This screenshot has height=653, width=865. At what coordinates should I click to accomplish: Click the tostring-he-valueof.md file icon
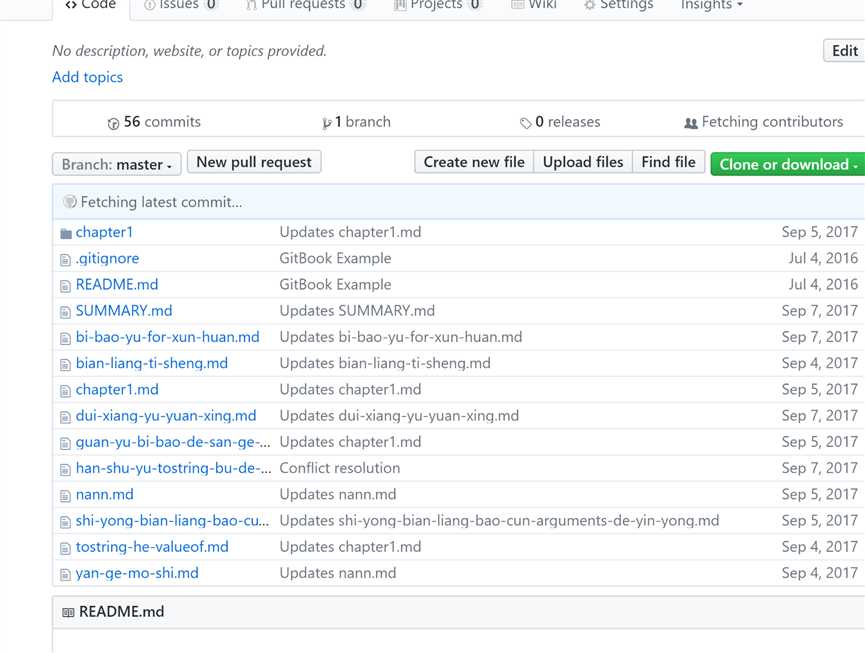pyautogui.click(x=65, y=548)
